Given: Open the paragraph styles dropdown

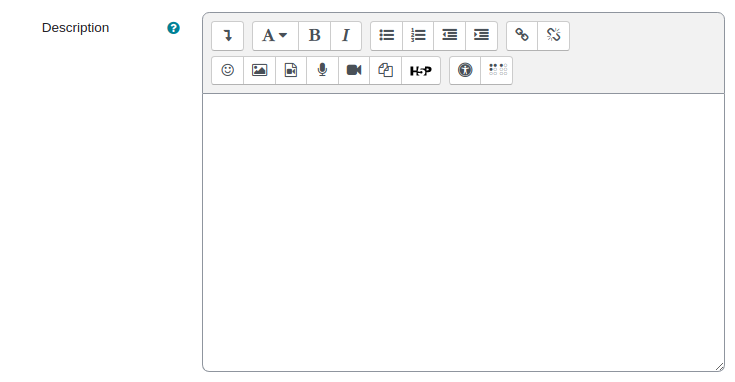Looking at the screenshot, I should tap(275, 36).
